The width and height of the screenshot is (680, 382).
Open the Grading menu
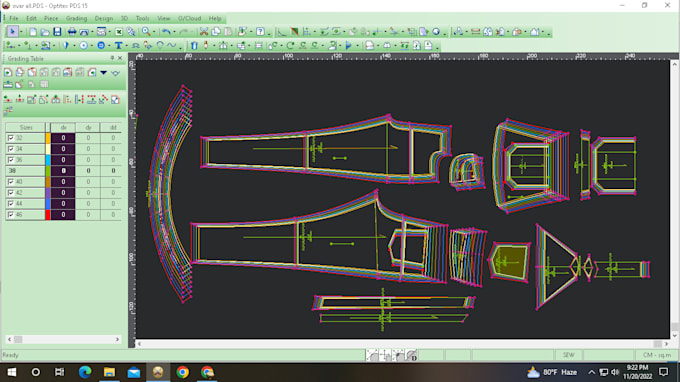76,18
